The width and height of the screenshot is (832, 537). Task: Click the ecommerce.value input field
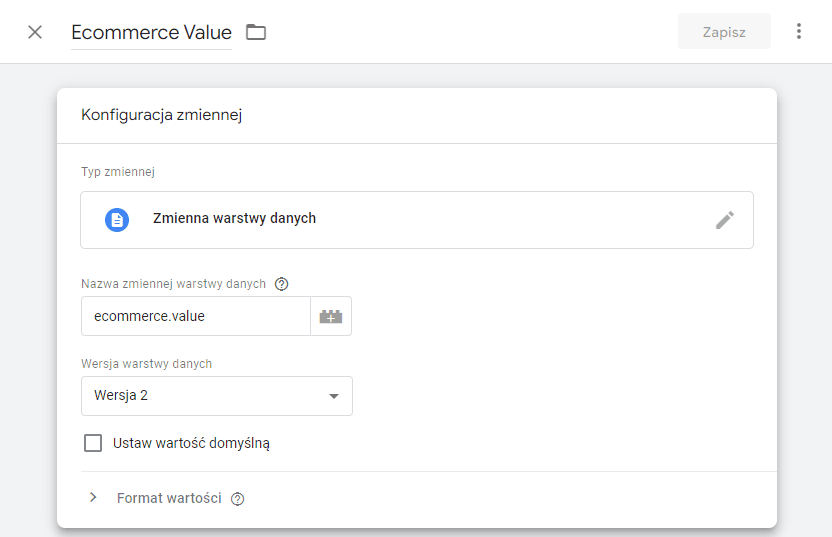point(196,316)
